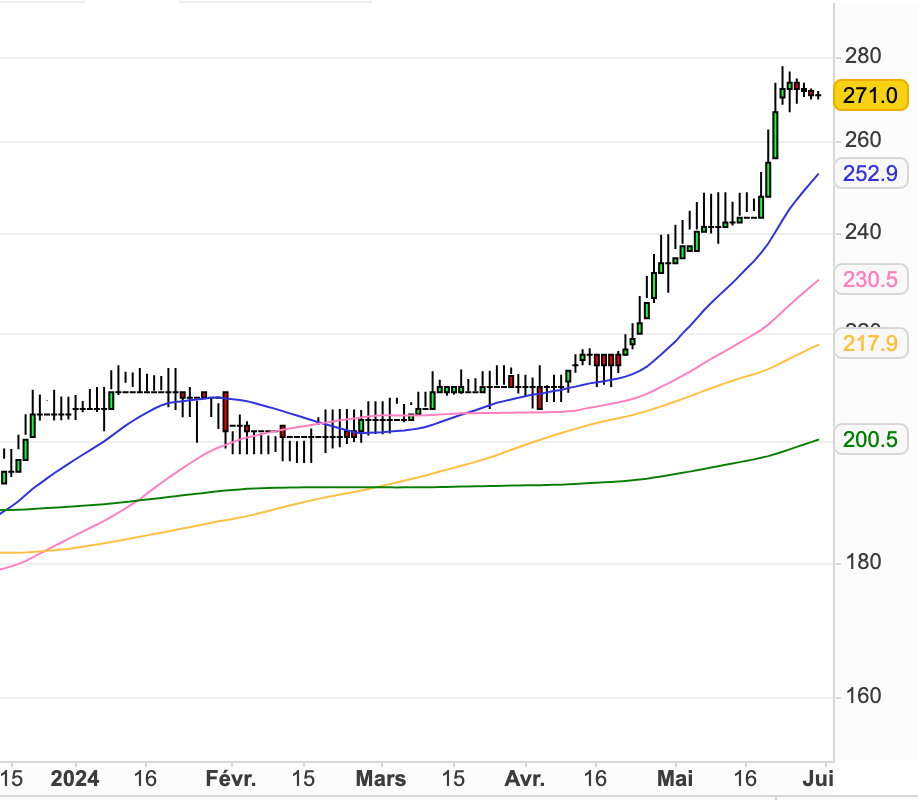918x800 pixels.
Task: Click the 160 price axis label
Action: click(x=863, y=696)
